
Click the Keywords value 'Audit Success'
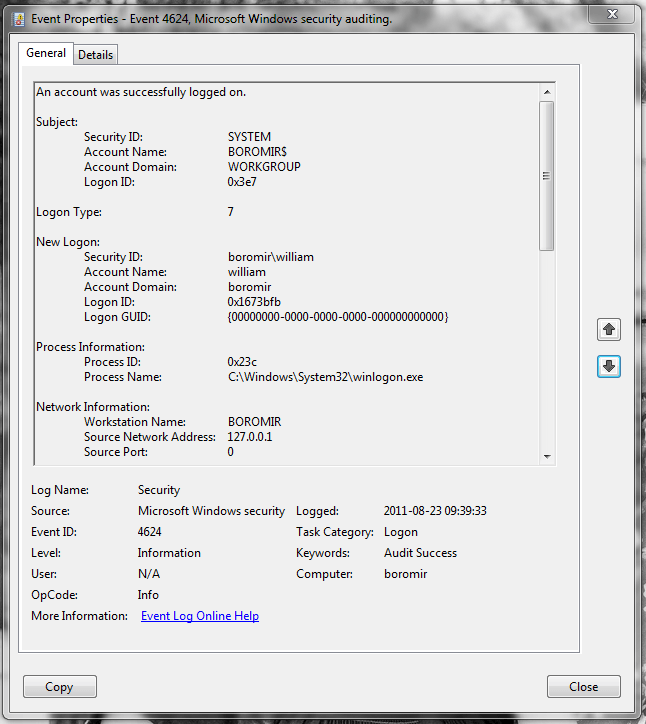click(420, 553)
